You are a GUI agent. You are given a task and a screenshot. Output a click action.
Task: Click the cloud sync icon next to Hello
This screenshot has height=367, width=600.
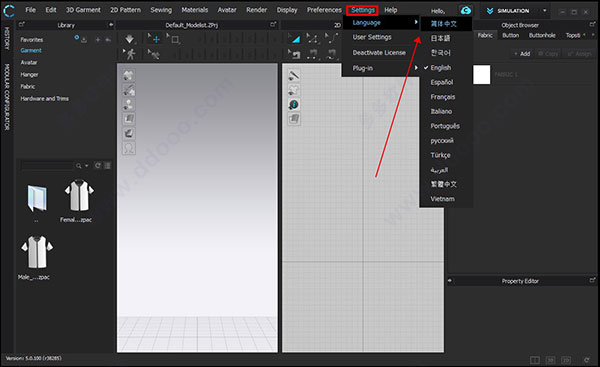point(466,10)
